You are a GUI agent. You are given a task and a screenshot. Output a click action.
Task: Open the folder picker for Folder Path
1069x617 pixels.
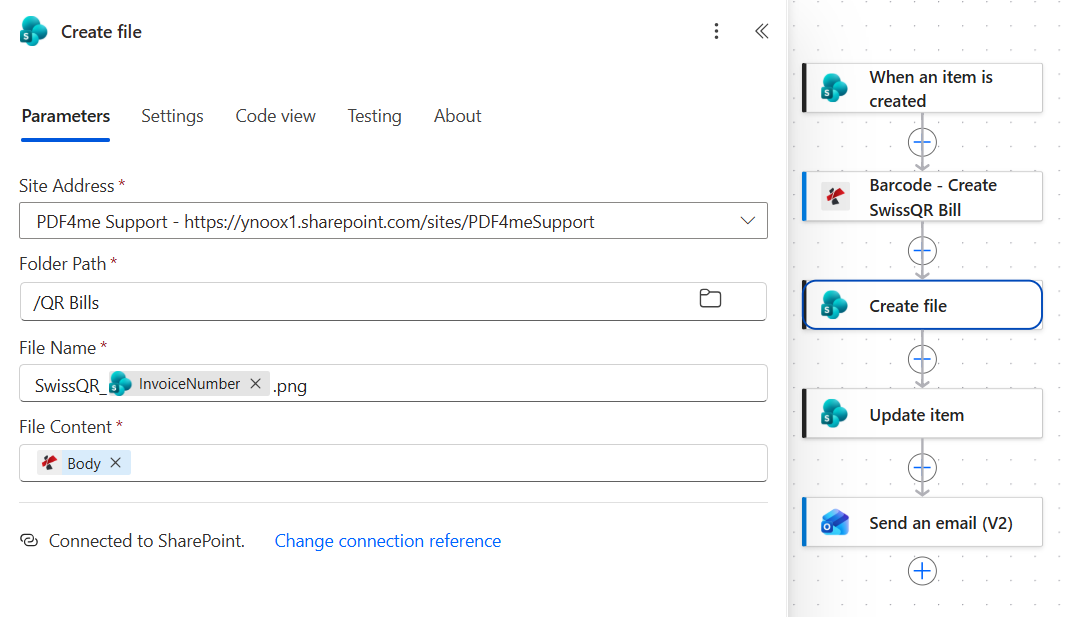click(x=710, y=299)
